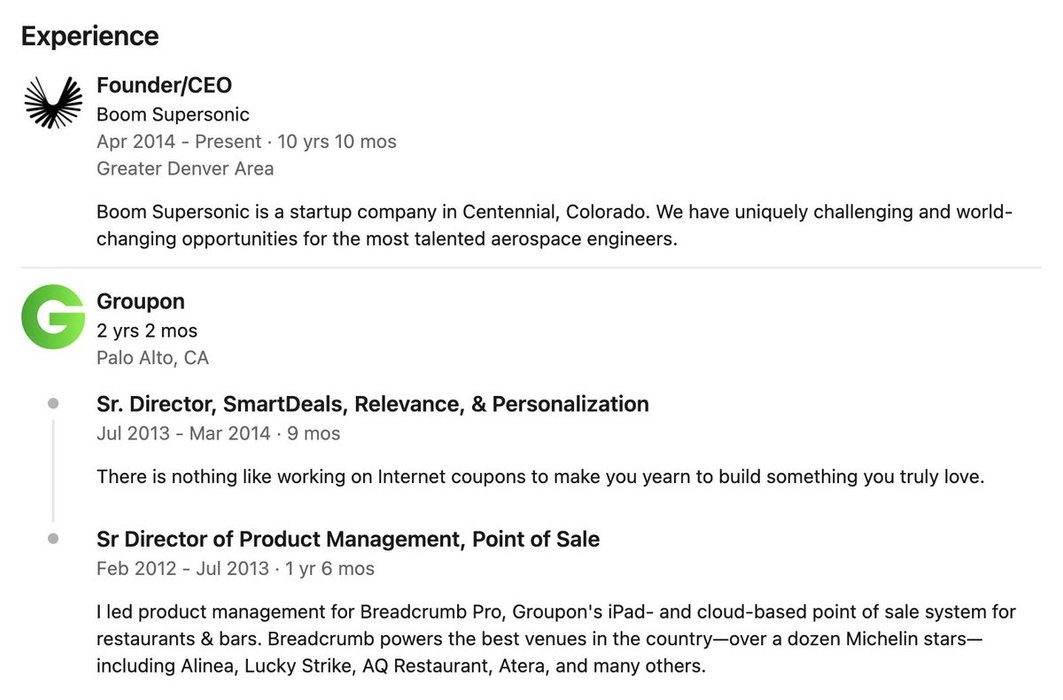Select the Greater Denver Area location text
Image resolution: width=1063 pixels, height=700 pixels.
click(x=185, y=169)
